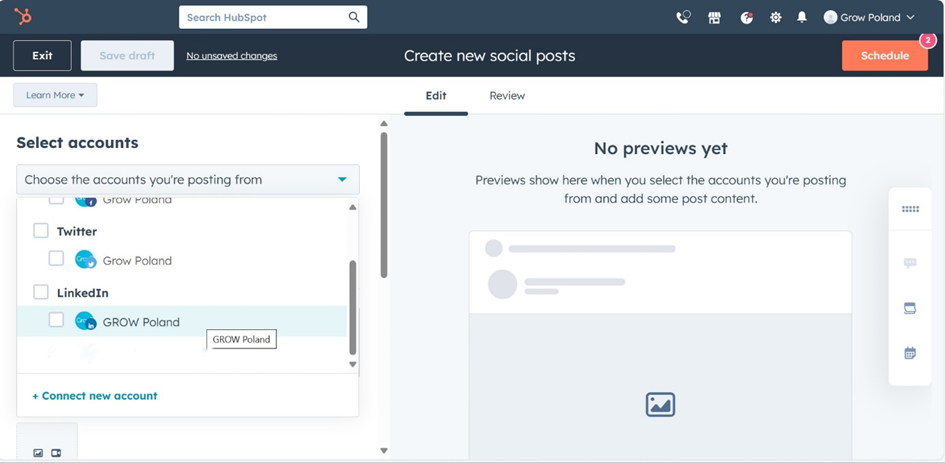The image size is (945, 463).
Task: Click the Twitter Grow Poland account logo
Action: point(86,260)
